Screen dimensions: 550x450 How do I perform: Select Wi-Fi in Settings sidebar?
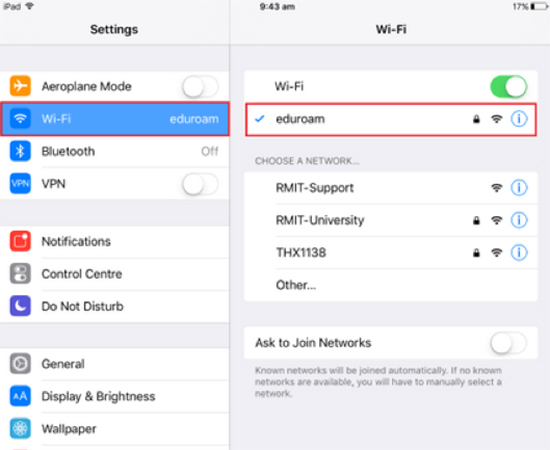tap(115, 119)
